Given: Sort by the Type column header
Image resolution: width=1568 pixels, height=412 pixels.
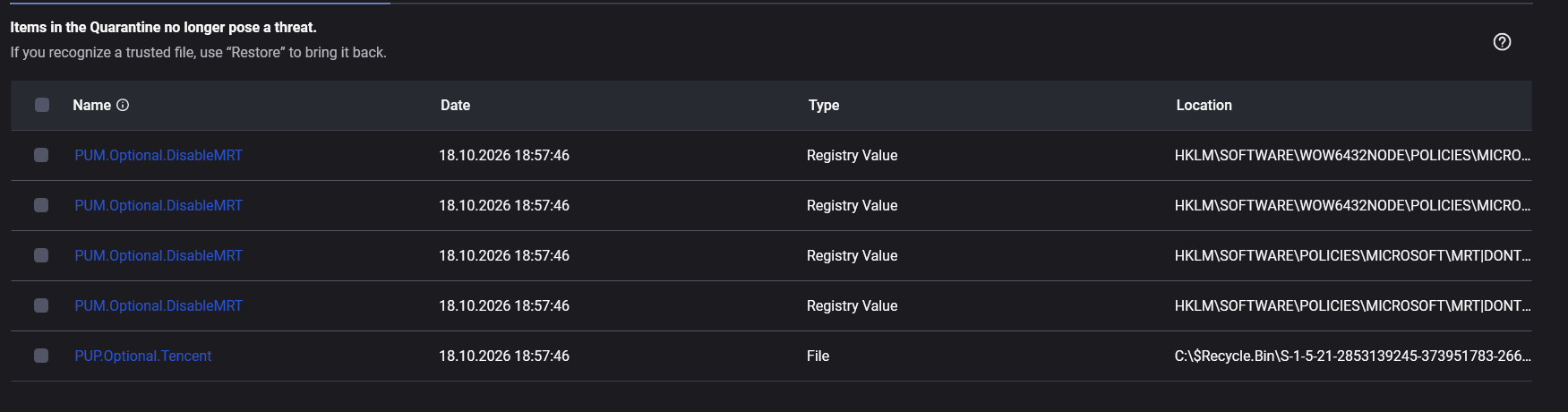Looking at the screenshot, I should 824,105.
